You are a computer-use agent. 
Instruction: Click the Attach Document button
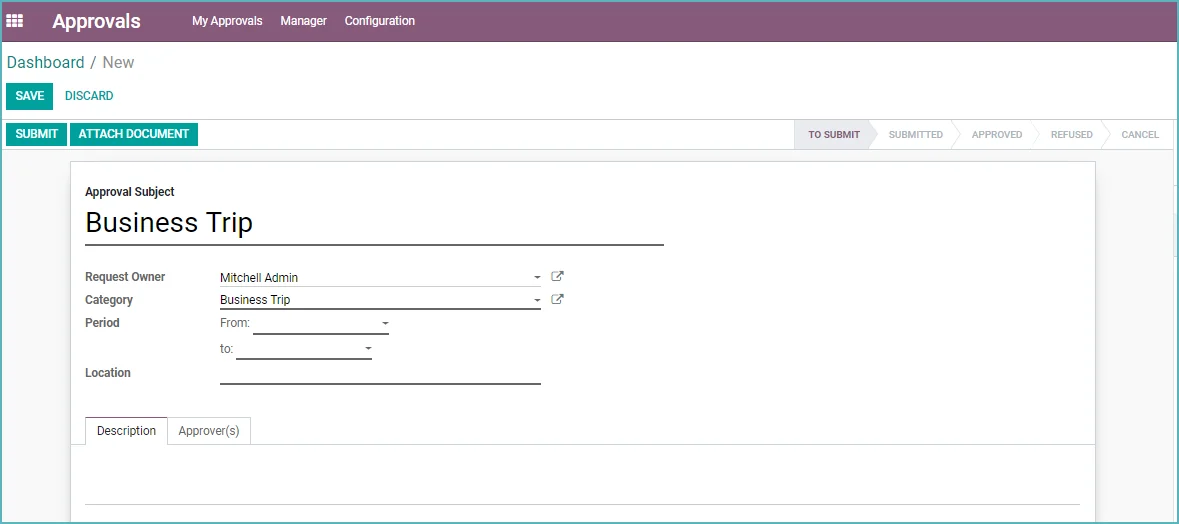(134, 134)
